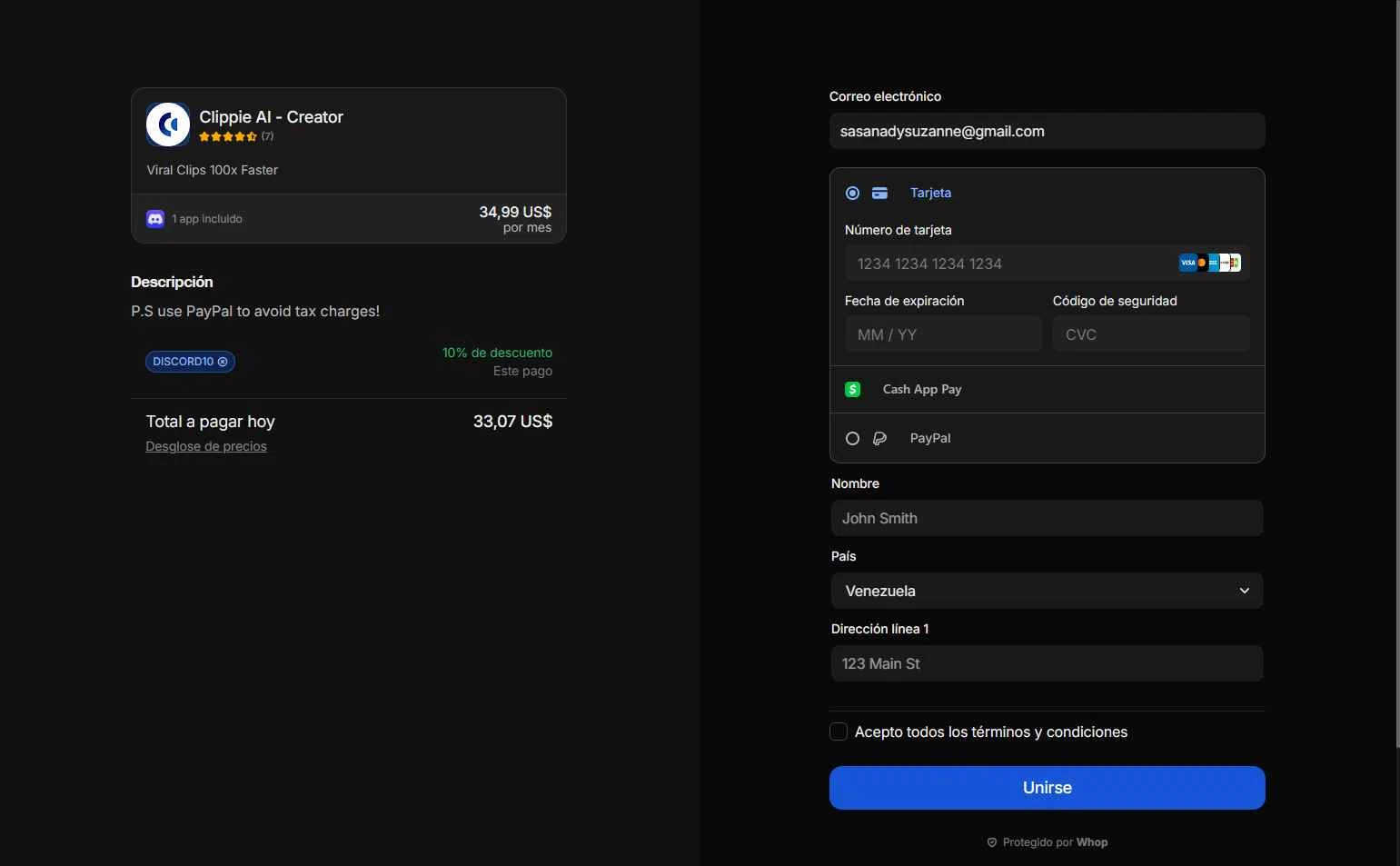Click the page vertical scrollbar

click(x=1397, y=373)
